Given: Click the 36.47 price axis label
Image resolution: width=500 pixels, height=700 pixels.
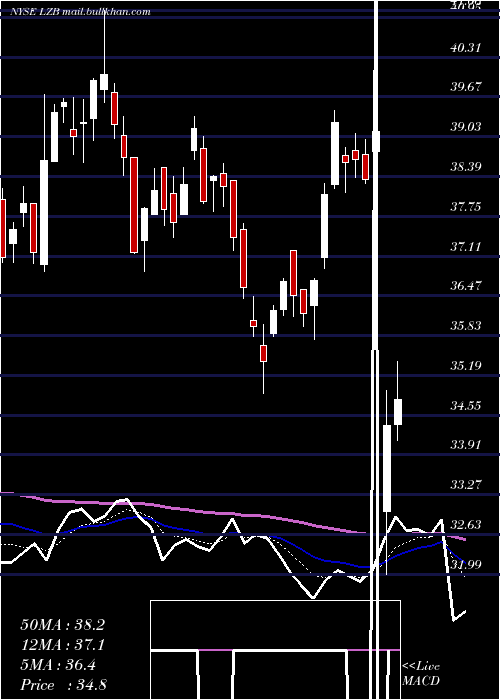Looking at the screenshot, I should pyautogui.click(x=466, y=285).
